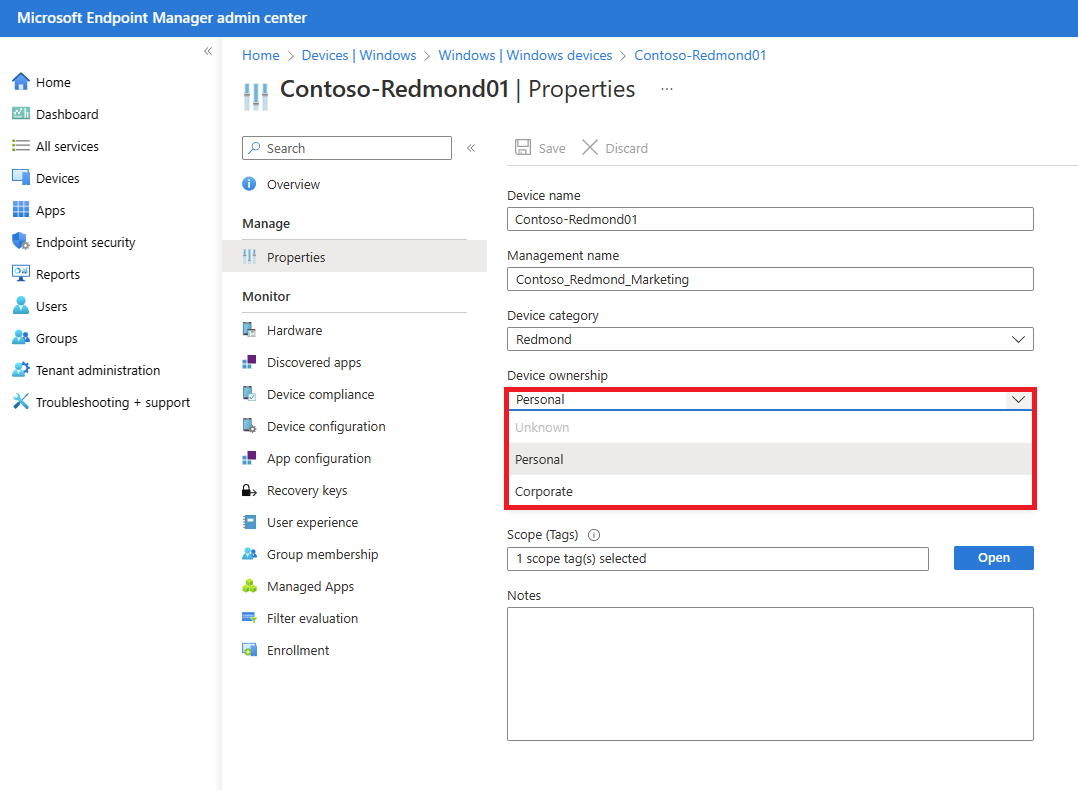Go to Overview menu item

[293, 185]
